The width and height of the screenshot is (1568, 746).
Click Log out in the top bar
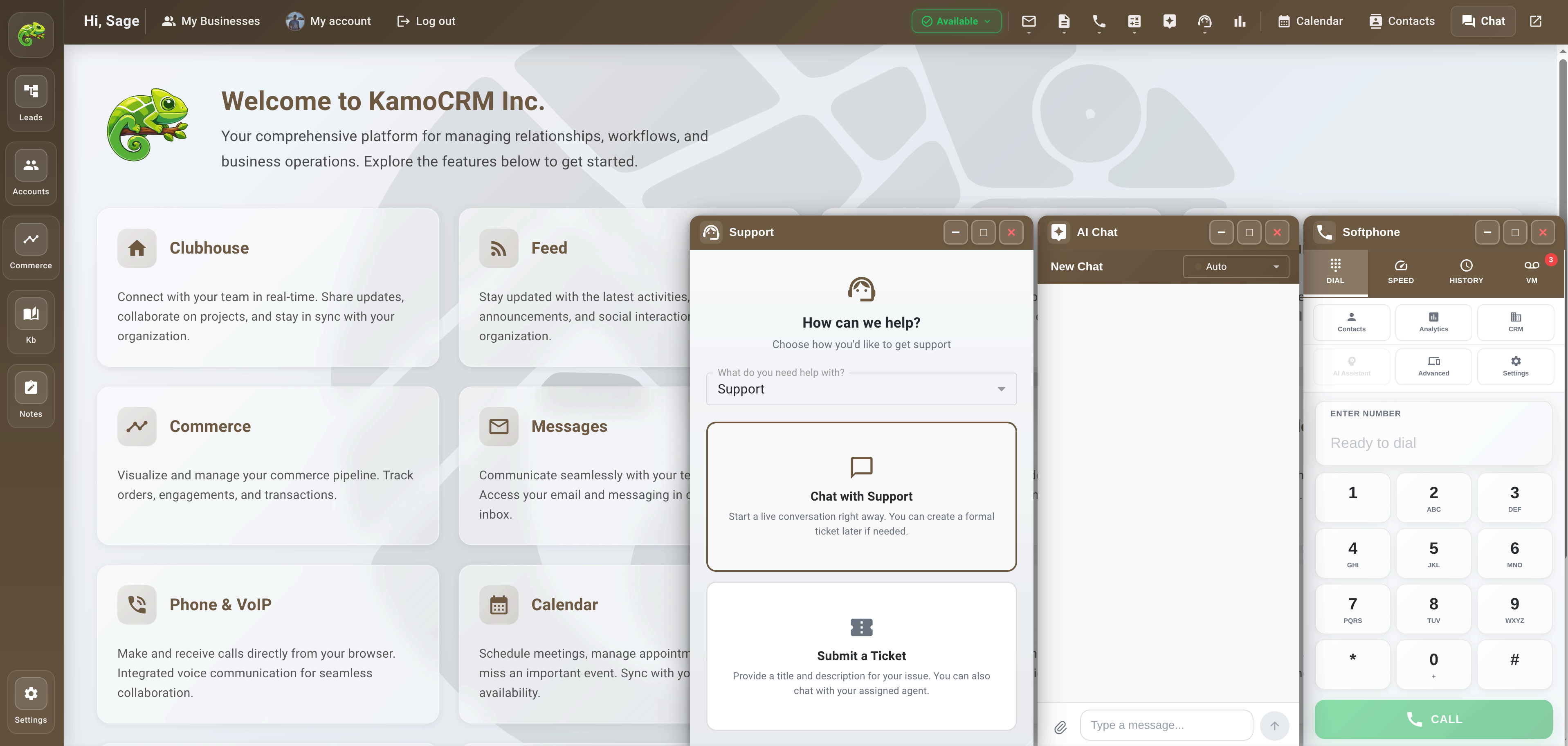[426, 21]
